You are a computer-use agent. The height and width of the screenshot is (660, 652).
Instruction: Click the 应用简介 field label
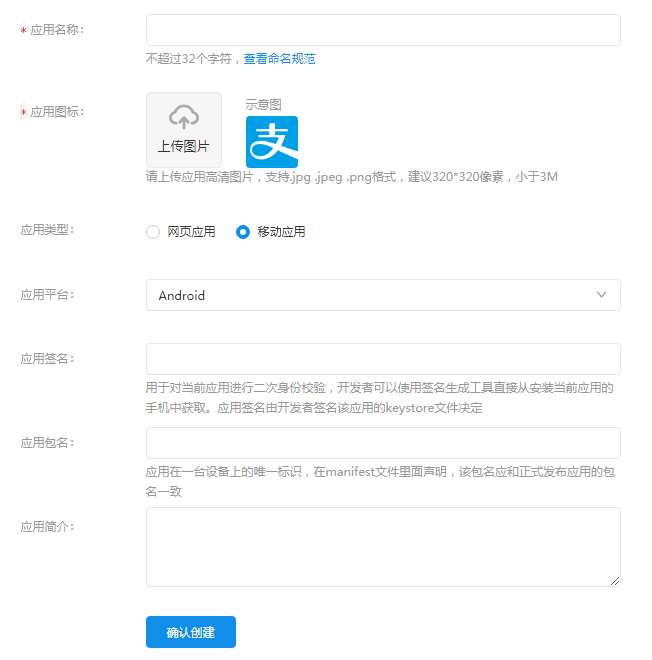pos(47,527)
